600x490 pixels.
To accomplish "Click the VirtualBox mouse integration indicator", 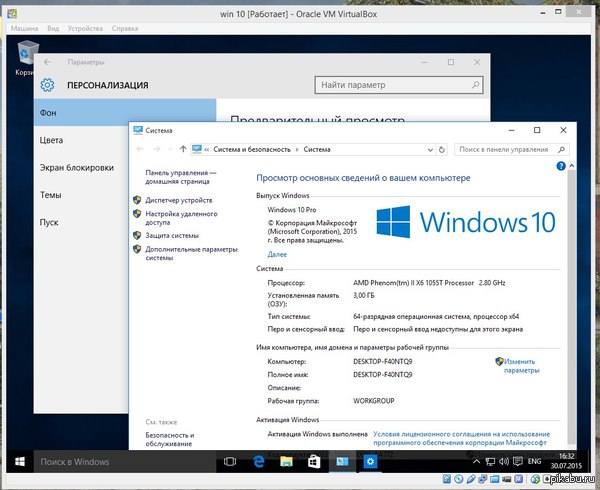I will tap(535, 479).
